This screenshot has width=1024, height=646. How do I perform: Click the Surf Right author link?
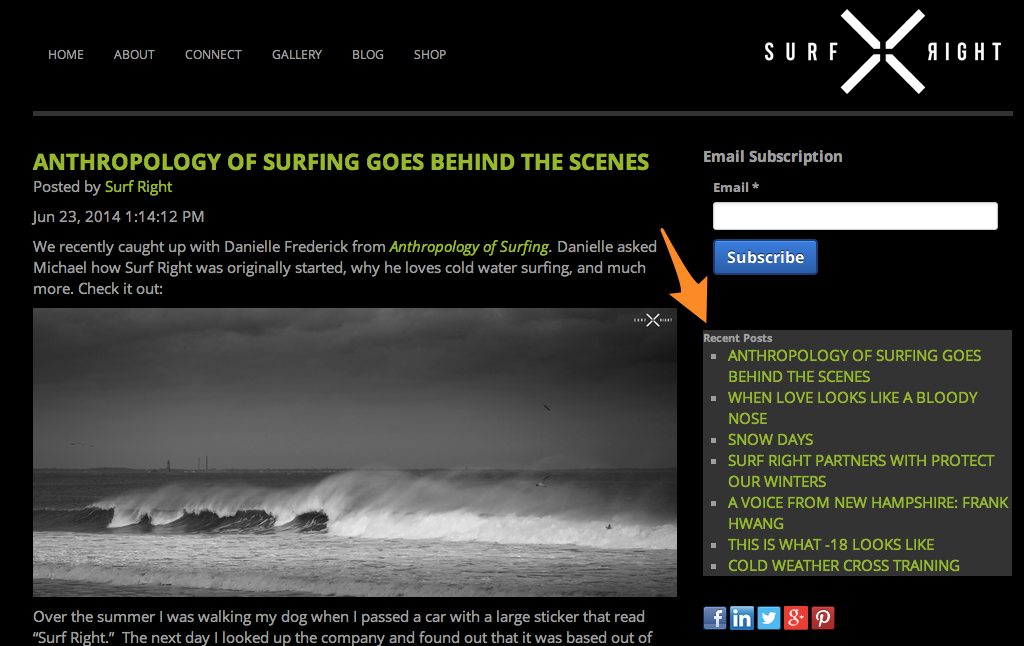click(138, 187)
